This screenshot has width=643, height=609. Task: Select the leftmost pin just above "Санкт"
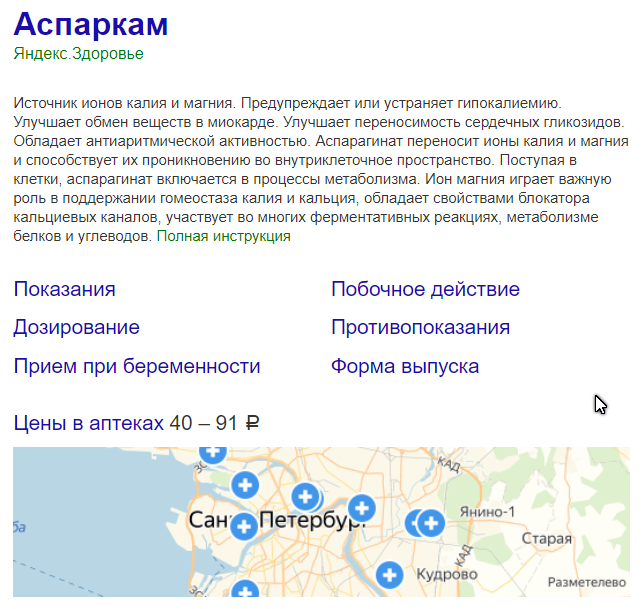tap(244, 486)
